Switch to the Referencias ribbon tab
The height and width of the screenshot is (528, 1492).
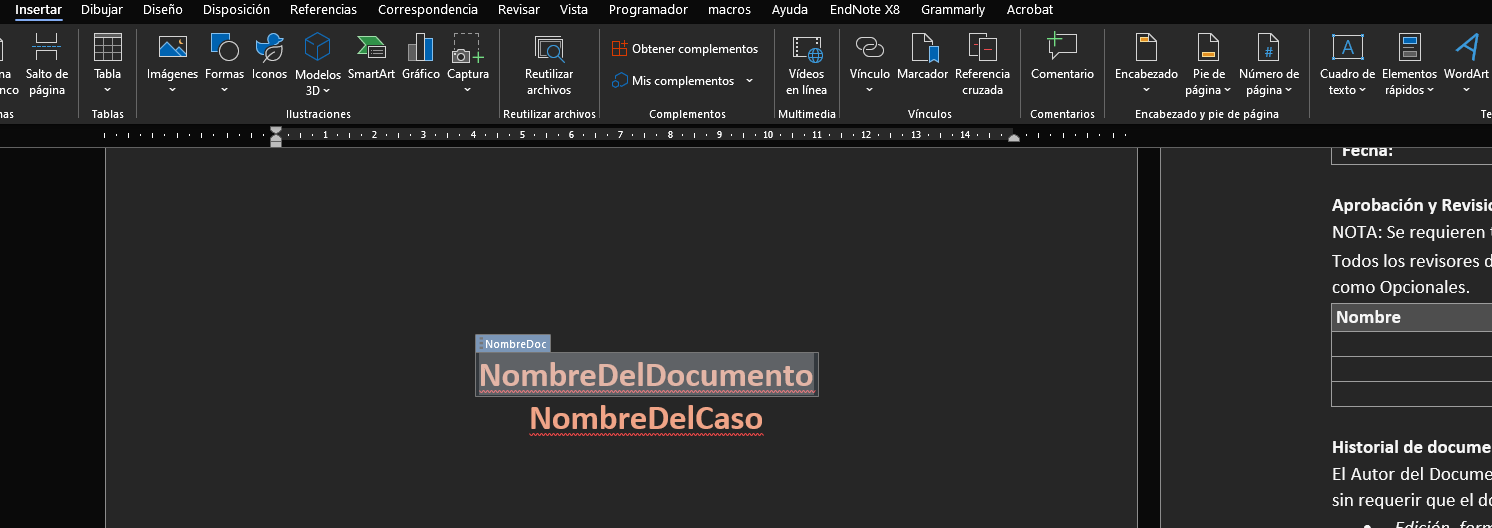pos(323,10)
